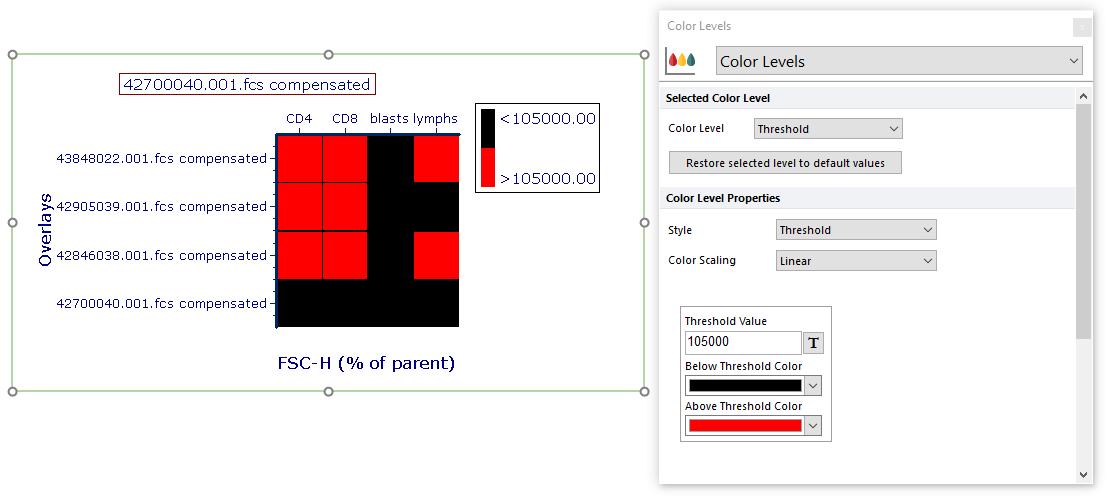This screenshot has height=498, width=1109.
Task: Click the Threshold Value input field
Action: [743, 342]
